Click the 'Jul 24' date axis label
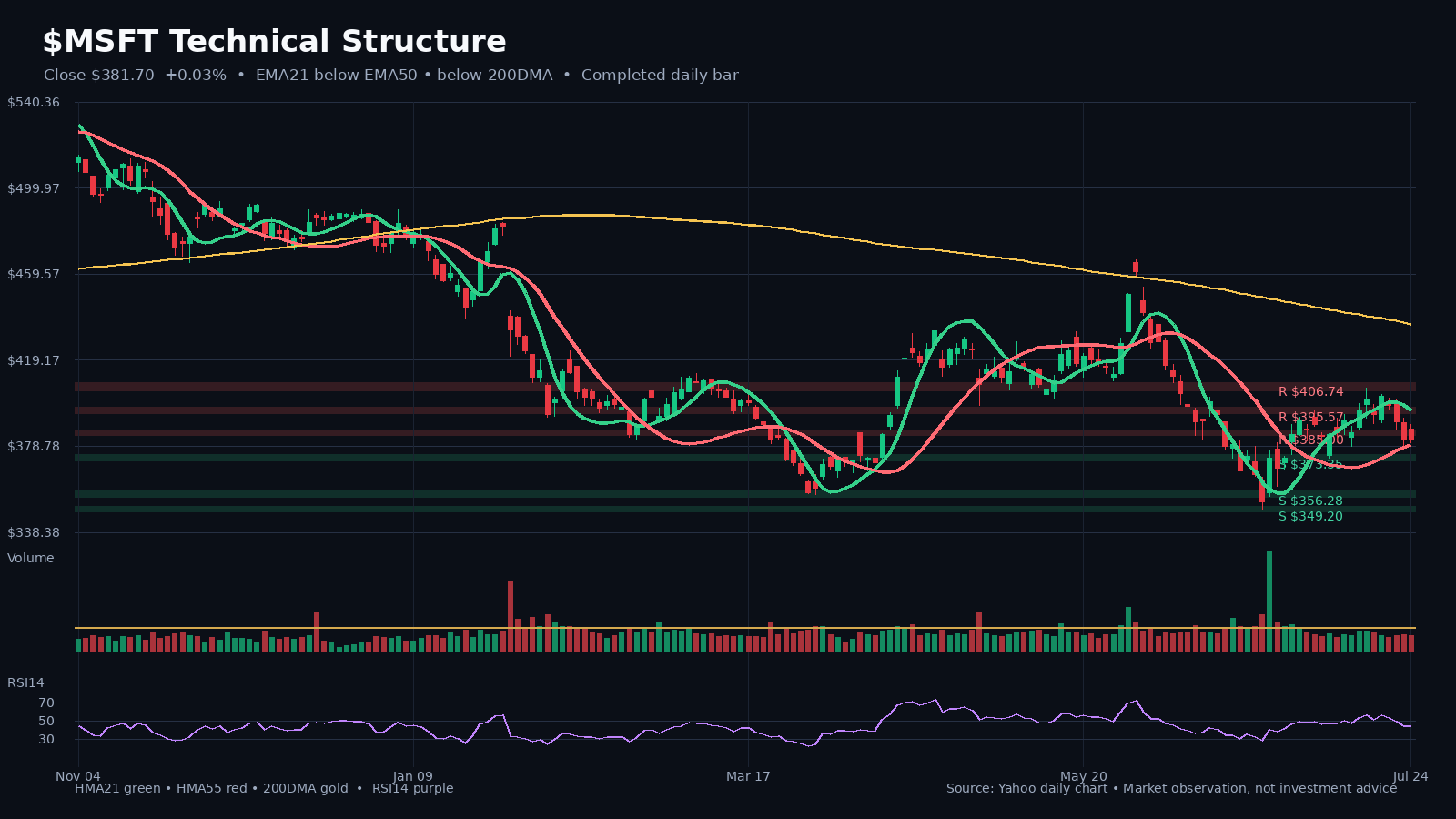Viewport: 1456px width, 819px height. (x=1410, y=776)
